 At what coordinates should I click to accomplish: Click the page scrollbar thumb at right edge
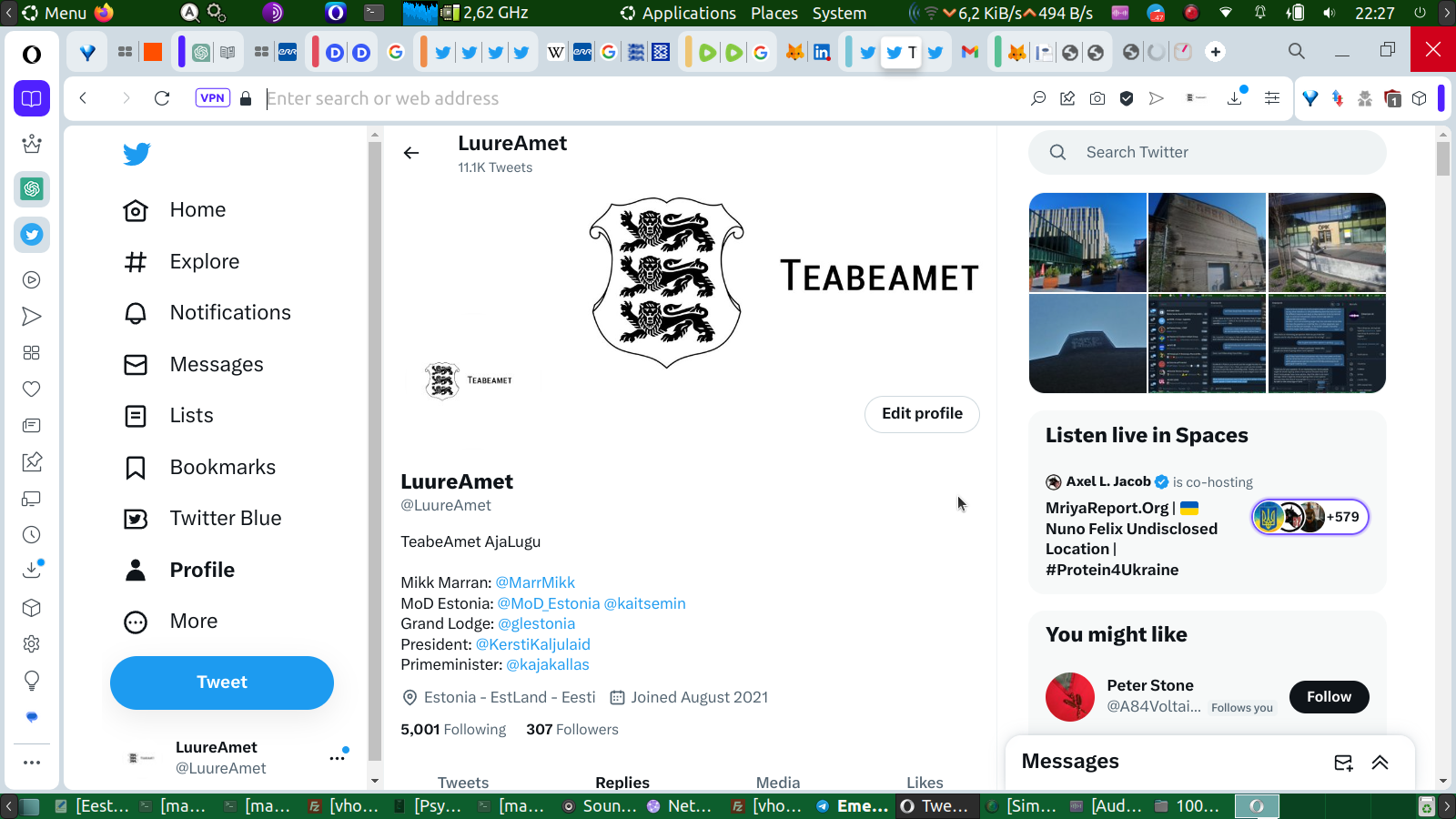1443,158
